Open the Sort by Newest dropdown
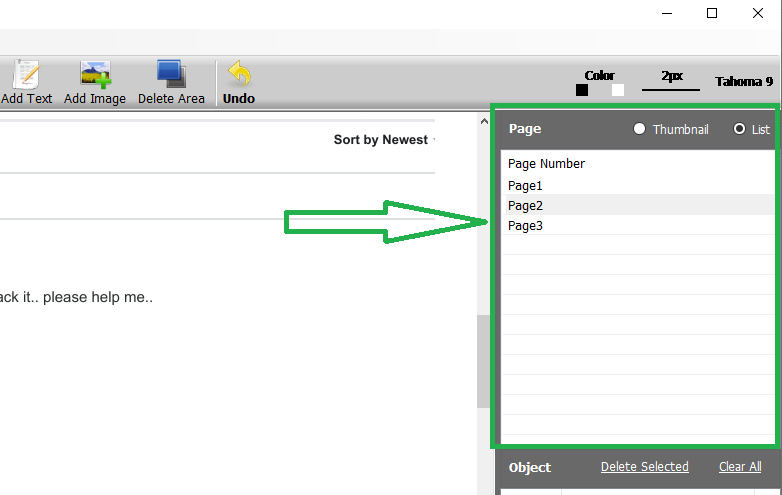This screenshot has width=782, height=495. coord(384,140)
